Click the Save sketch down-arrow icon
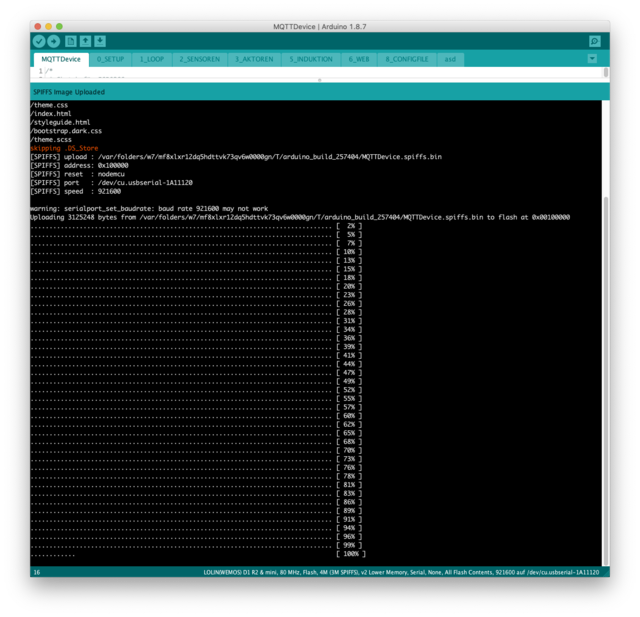The width and height of the screenshot is (640, 617). [100, 41]
